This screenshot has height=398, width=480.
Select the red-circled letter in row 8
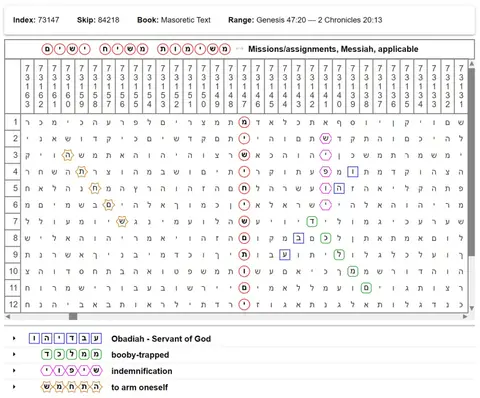coord(244,238)
